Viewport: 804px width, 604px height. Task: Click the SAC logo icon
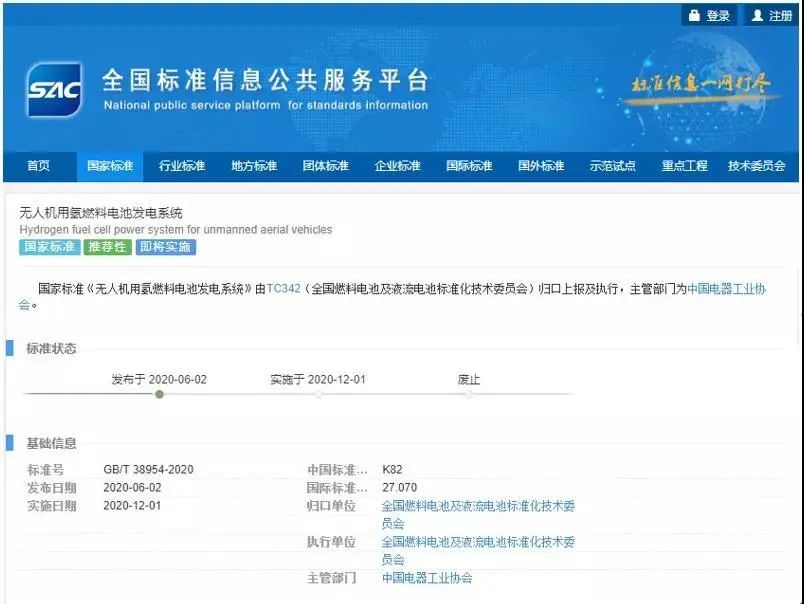click(54, 89)
